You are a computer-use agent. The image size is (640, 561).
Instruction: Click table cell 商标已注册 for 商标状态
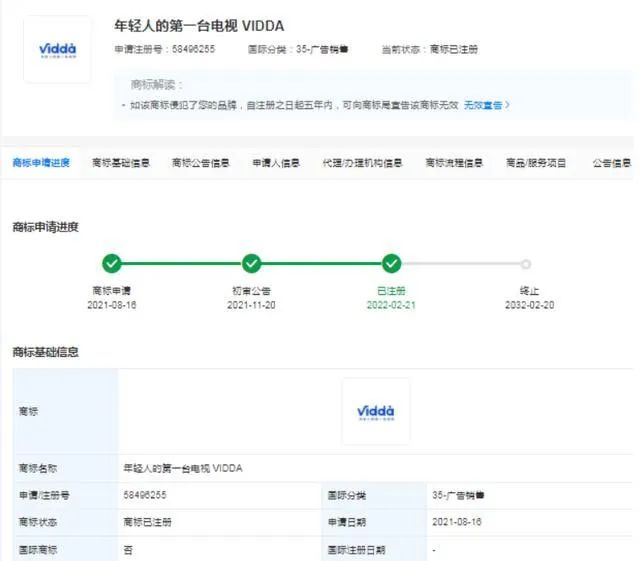coord(147,522)
